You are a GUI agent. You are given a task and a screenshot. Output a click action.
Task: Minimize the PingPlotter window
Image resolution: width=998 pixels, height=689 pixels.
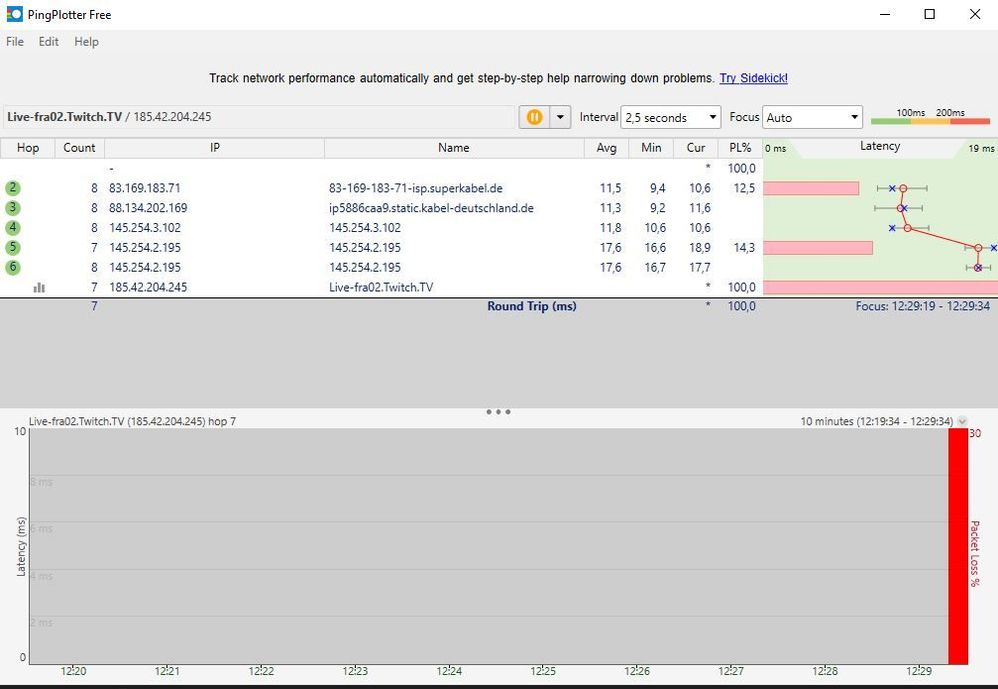[x=885, y=14]
